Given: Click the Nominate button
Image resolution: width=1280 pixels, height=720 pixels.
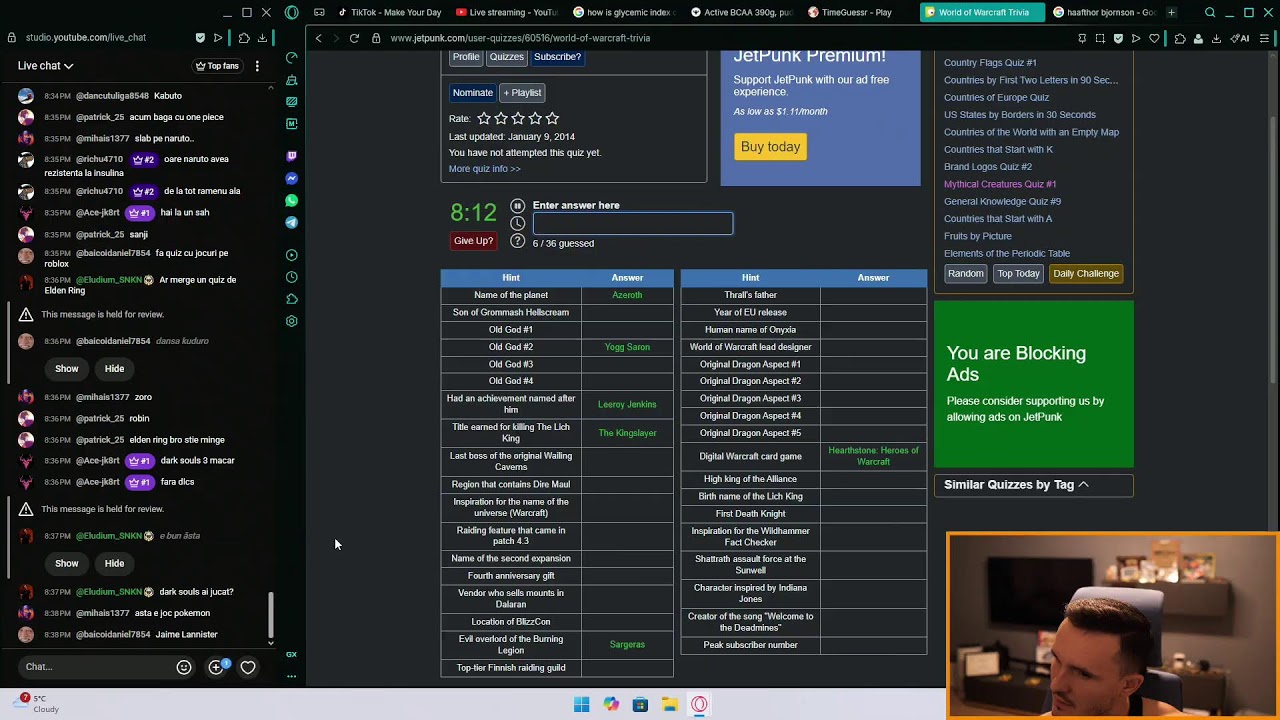Looking at the screenshot, I should 473,93.
